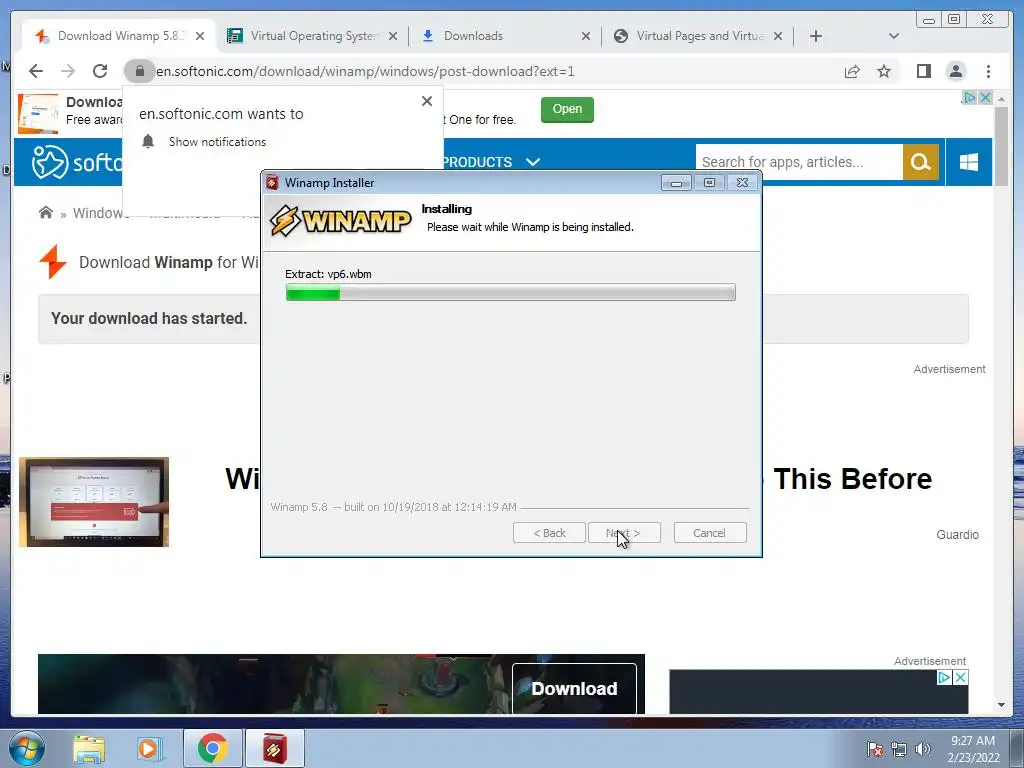Open the Chrome side panel icon
Screen dimensions: 1024x768
(923, 71)
